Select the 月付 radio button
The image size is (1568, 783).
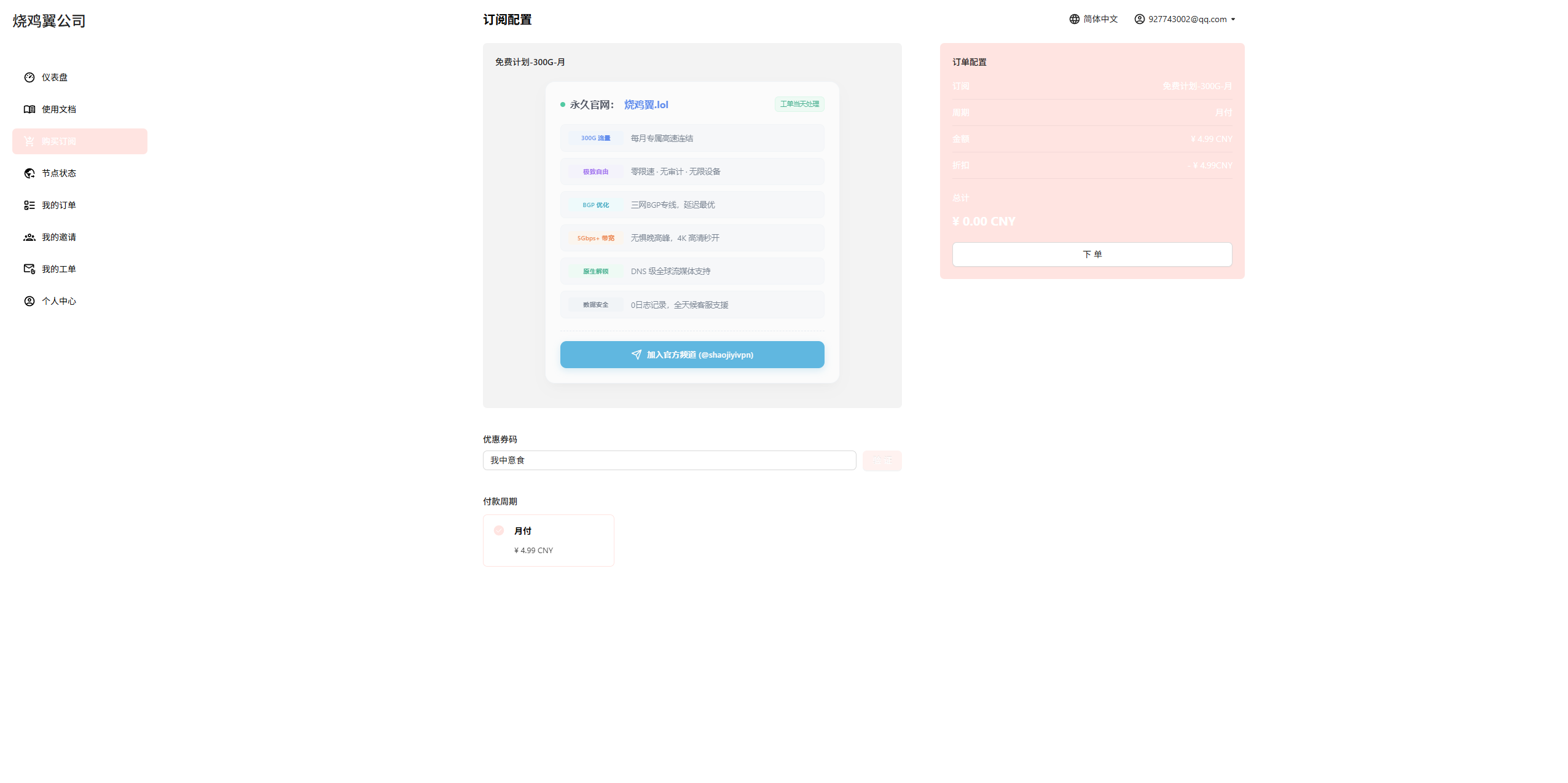point(499,530)
